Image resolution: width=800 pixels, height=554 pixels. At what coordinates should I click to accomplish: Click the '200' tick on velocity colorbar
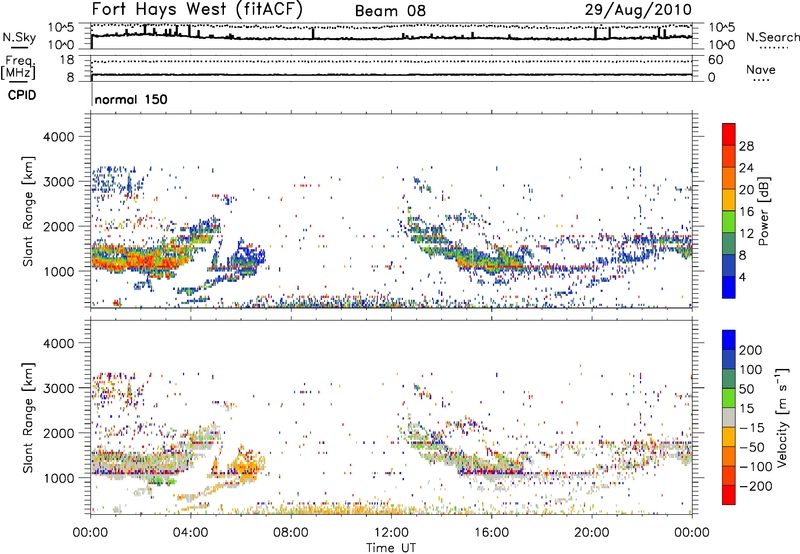point(751,350)
